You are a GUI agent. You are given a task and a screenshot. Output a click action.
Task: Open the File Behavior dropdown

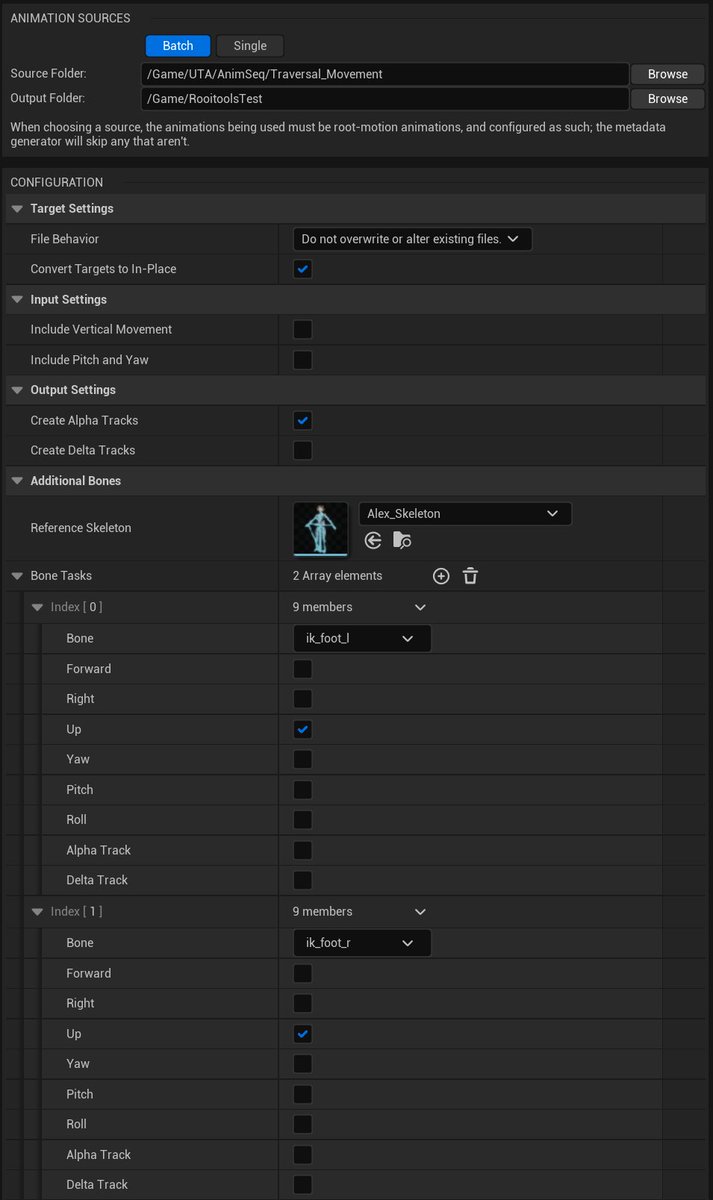pyautogui.click(x=412, y=239)
